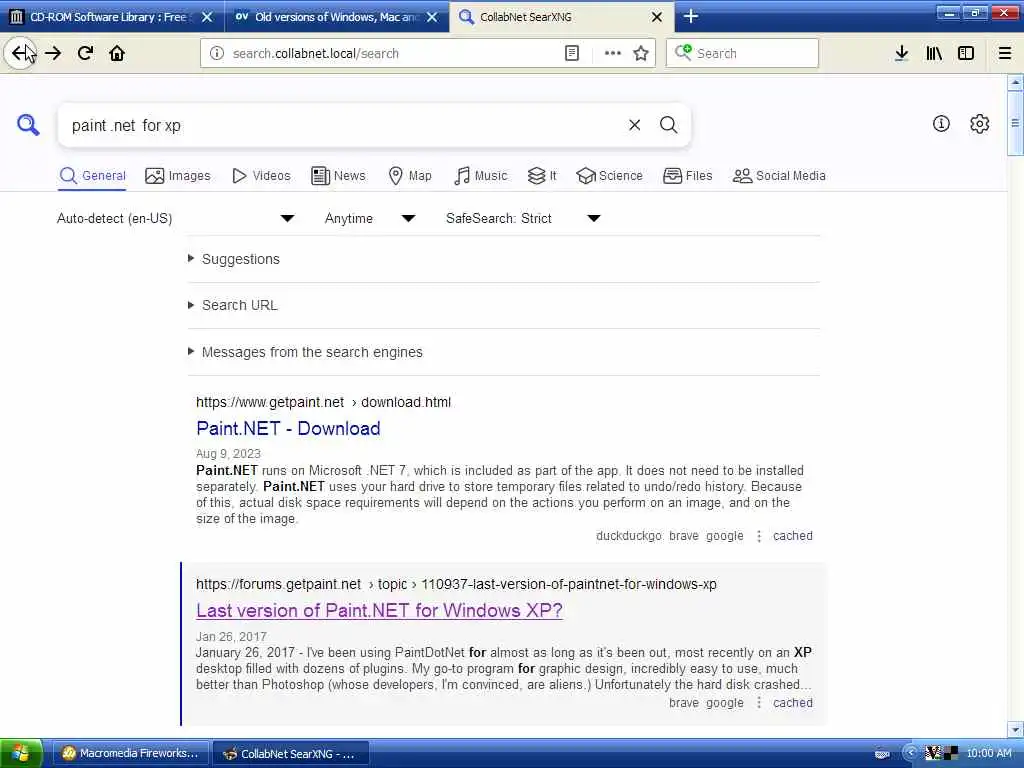Open cached copy of Paint.NET Download result
The height and width of the screenshot is (768, 1024).
[x=793, y=536]
